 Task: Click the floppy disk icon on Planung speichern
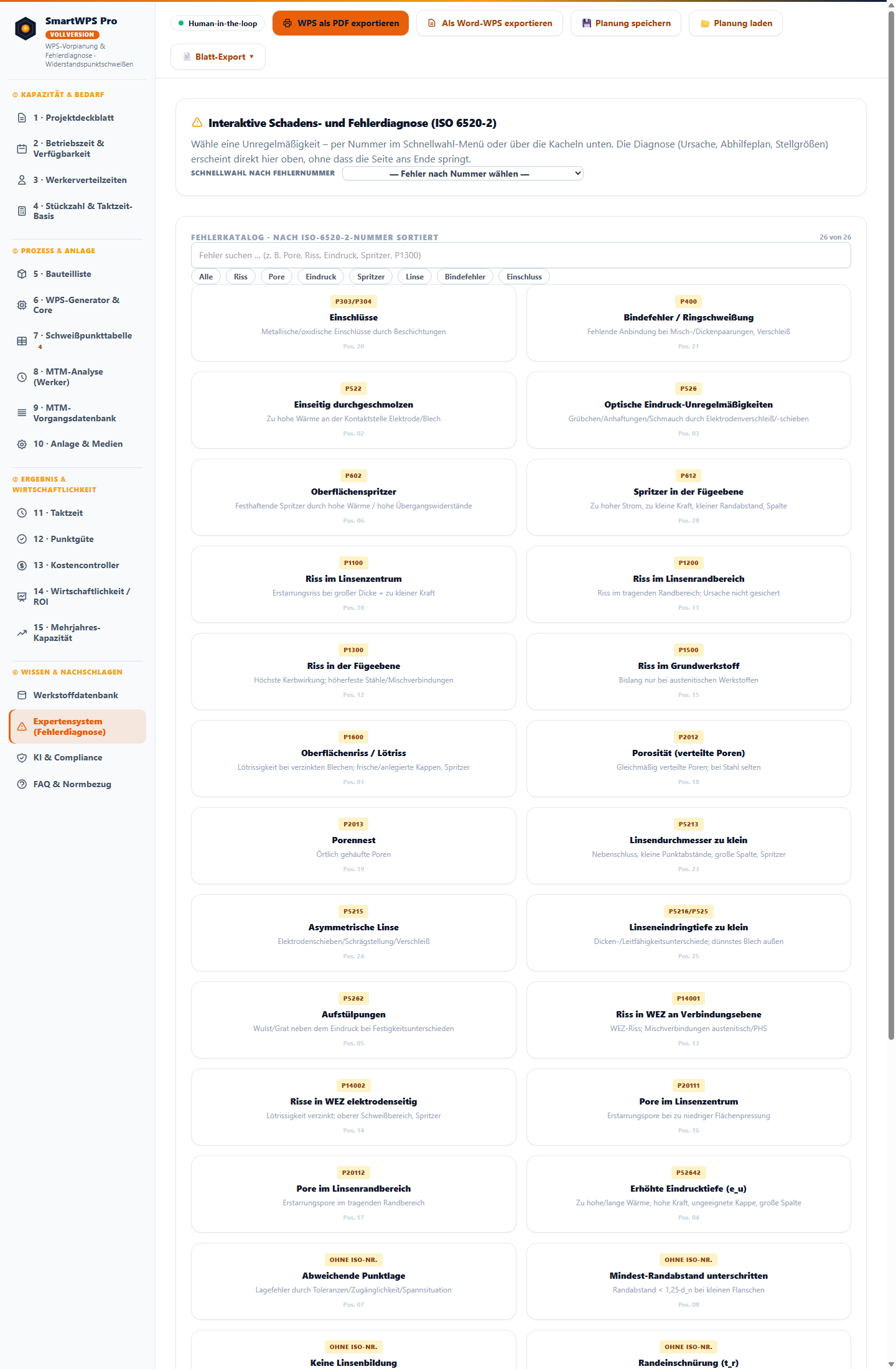[x=586, y=23]
